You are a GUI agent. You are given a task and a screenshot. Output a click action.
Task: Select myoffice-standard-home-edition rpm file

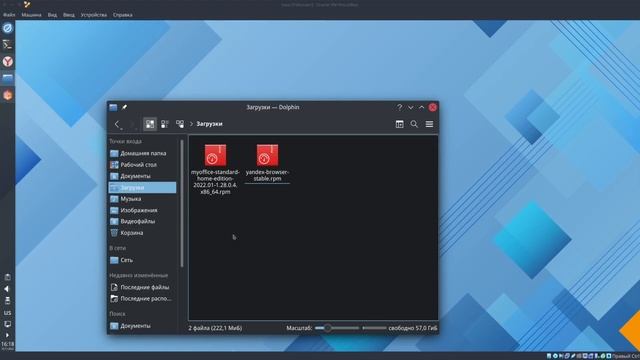(215, 169)
